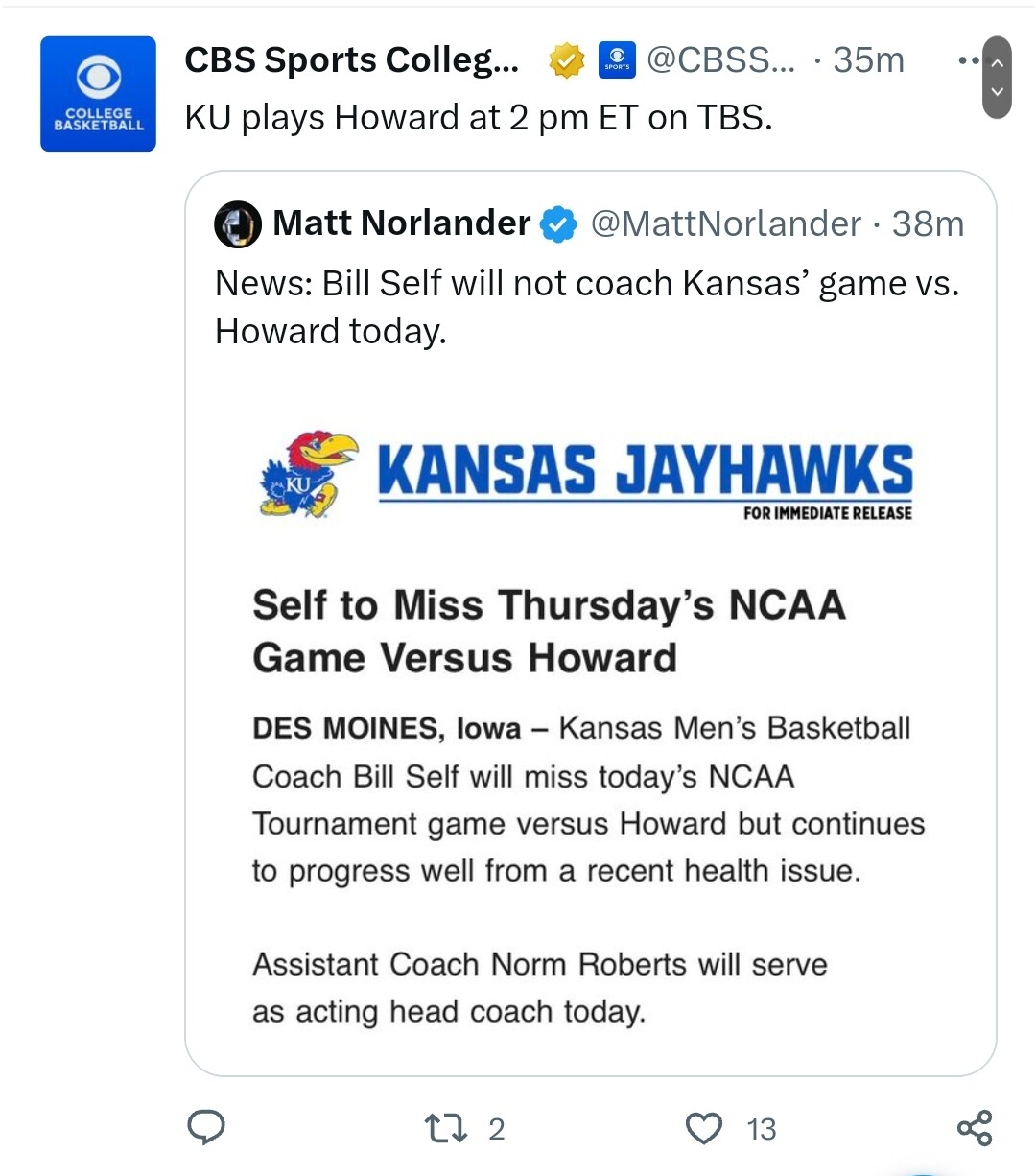Click the Jayhawk mascot logo in release
Image resolution: width=1036 pixels, height=1176 pixels.
click(x=308, y=474)
